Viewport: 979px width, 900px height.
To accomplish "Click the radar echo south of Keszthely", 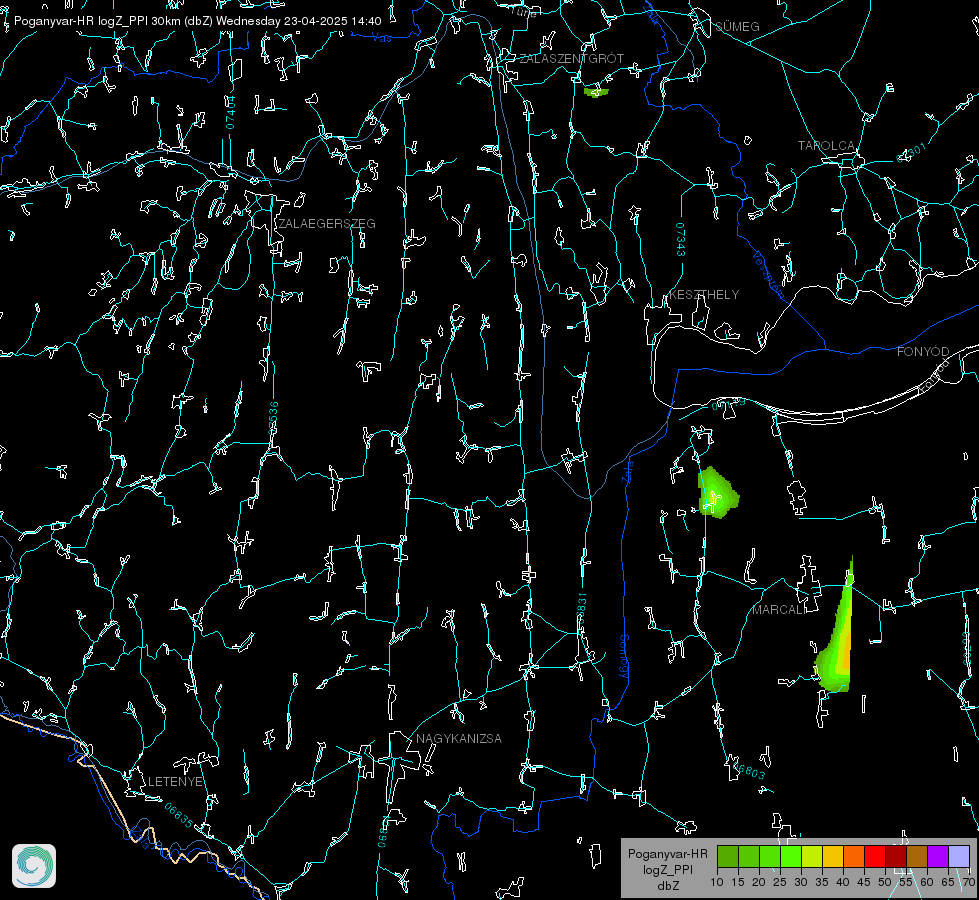I will pyautogui.click(x=717, y=492).
